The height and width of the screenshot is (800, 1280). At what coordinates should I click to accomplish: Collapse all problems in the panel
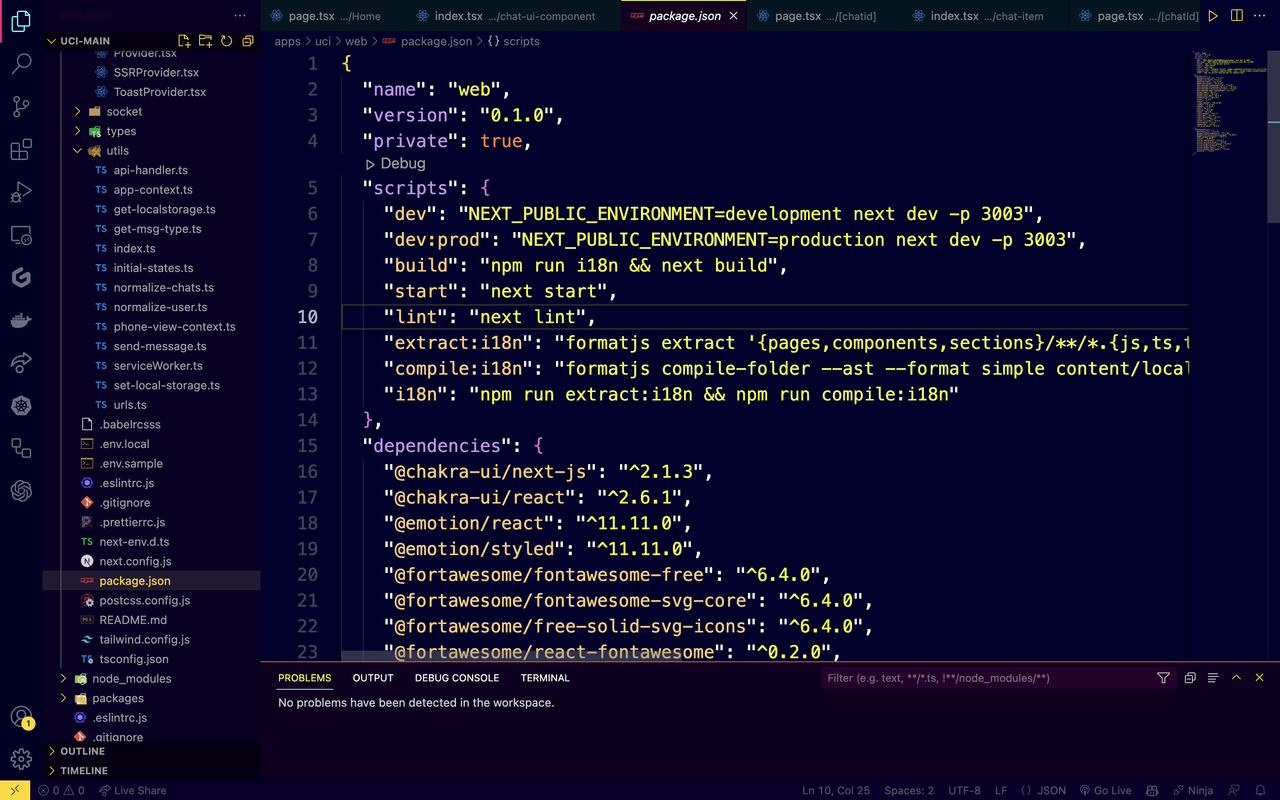coord(1190,678)
